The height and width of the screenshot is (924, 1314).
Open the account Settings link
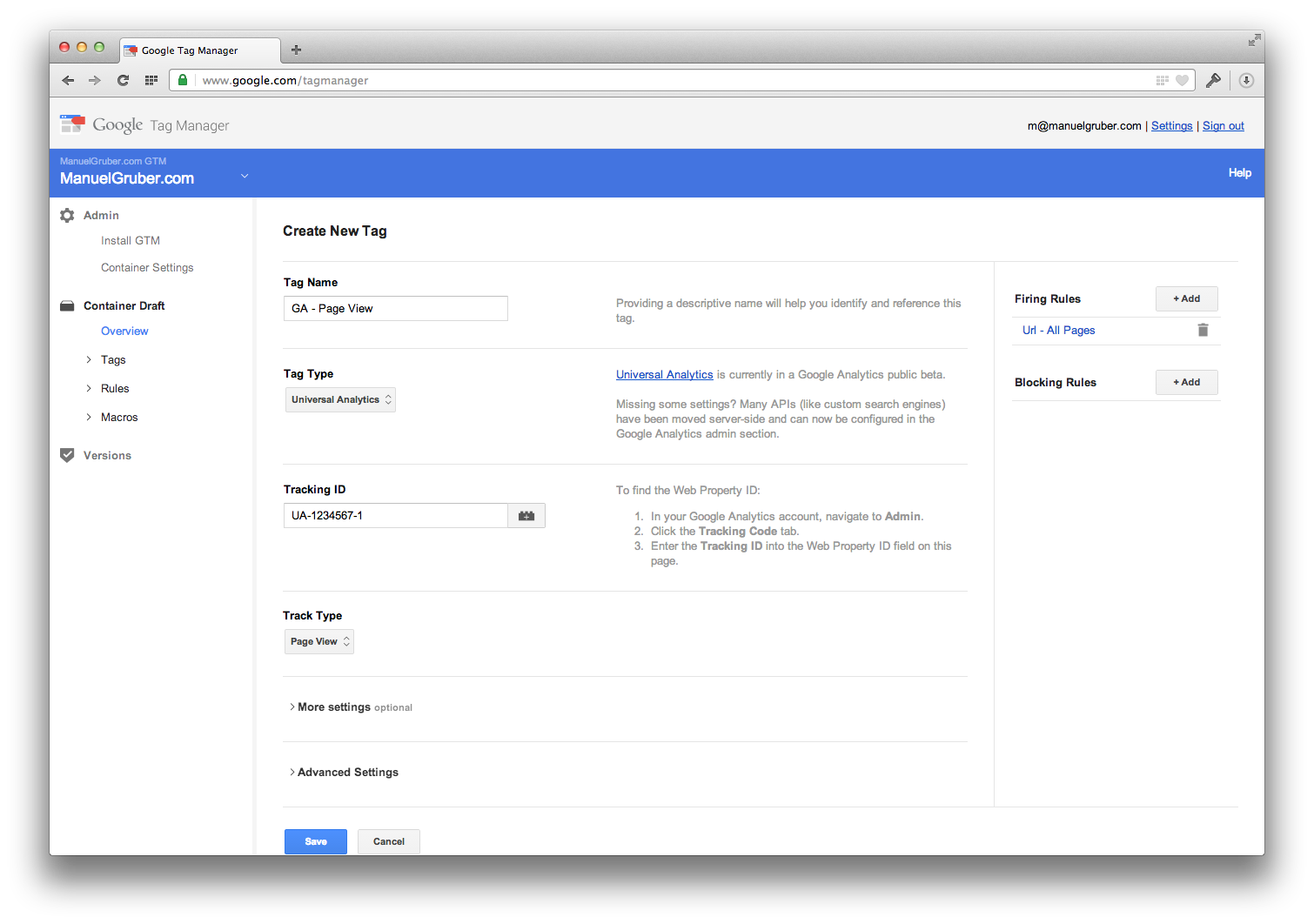tap(1172, 125)
